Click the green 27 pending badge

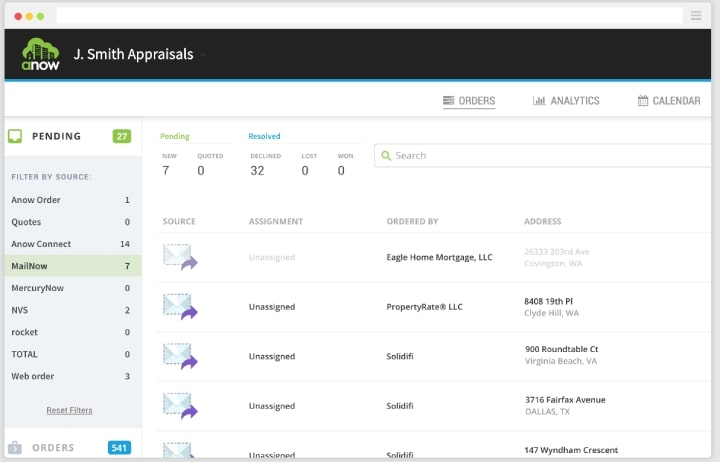122,136
